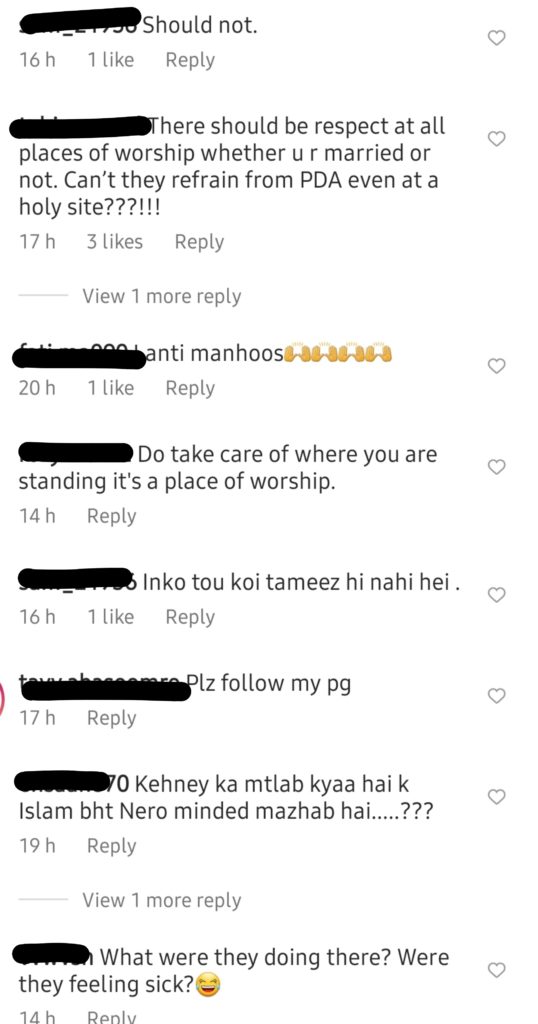The height and width of the screenshot is (1024, 538).
Task: Heart the 'Do take care' comment
Action: (x=497, y=467)
